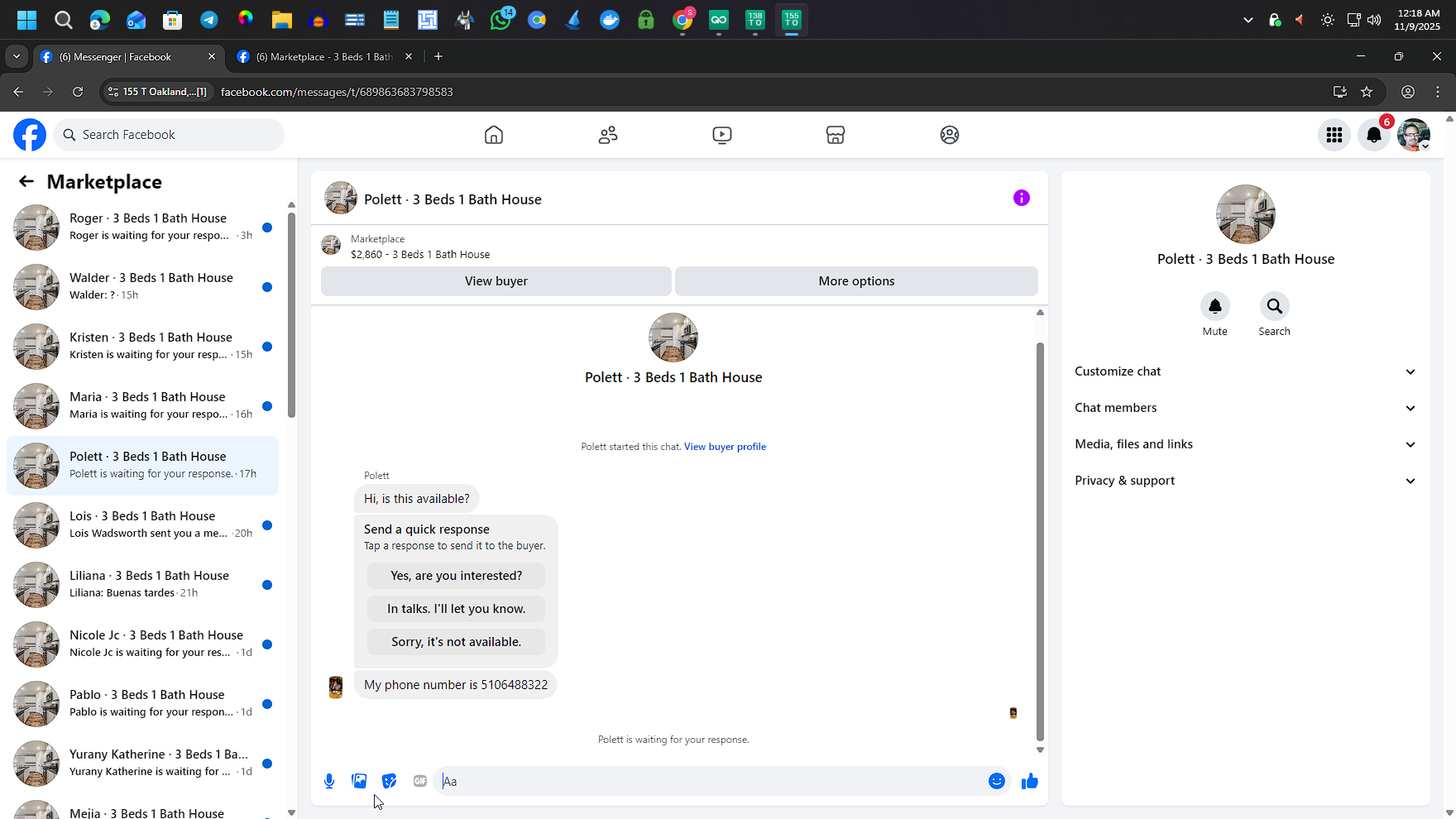Go back with the Marketplace back arrow
The width and height of the screenshot is (1456, 819).
pyautogui.click(x=26, y=182)
